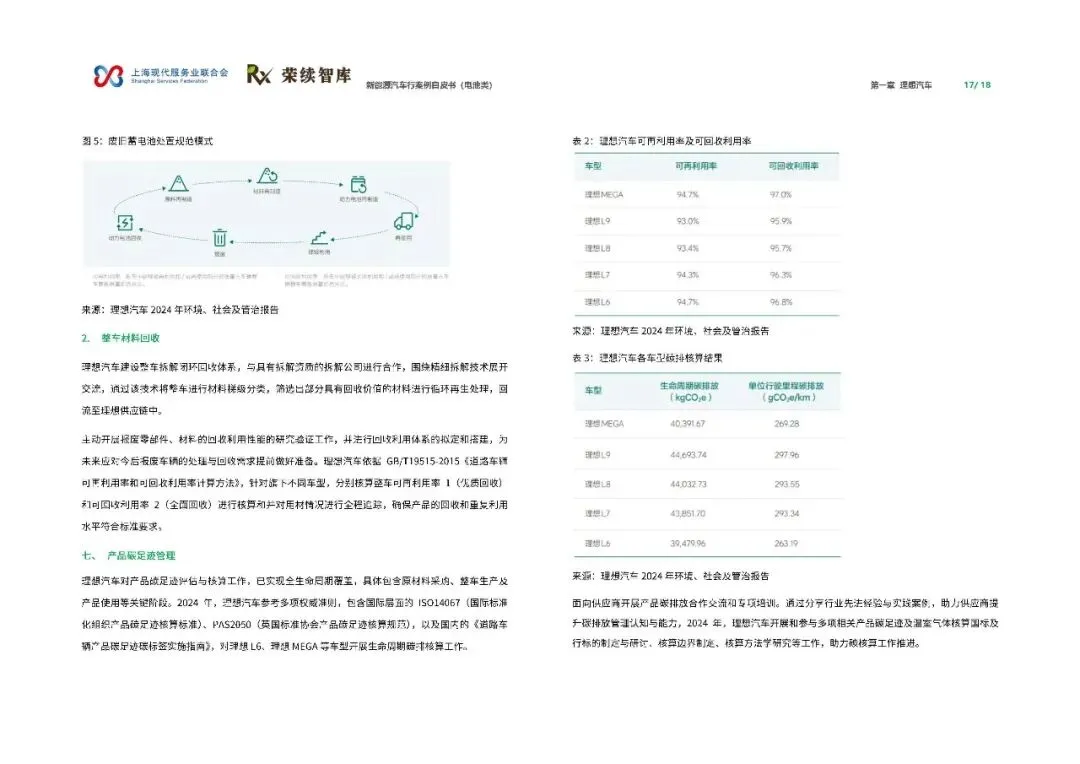
Task: Click the staircase icon with the arrow
Action: [320, 238]
